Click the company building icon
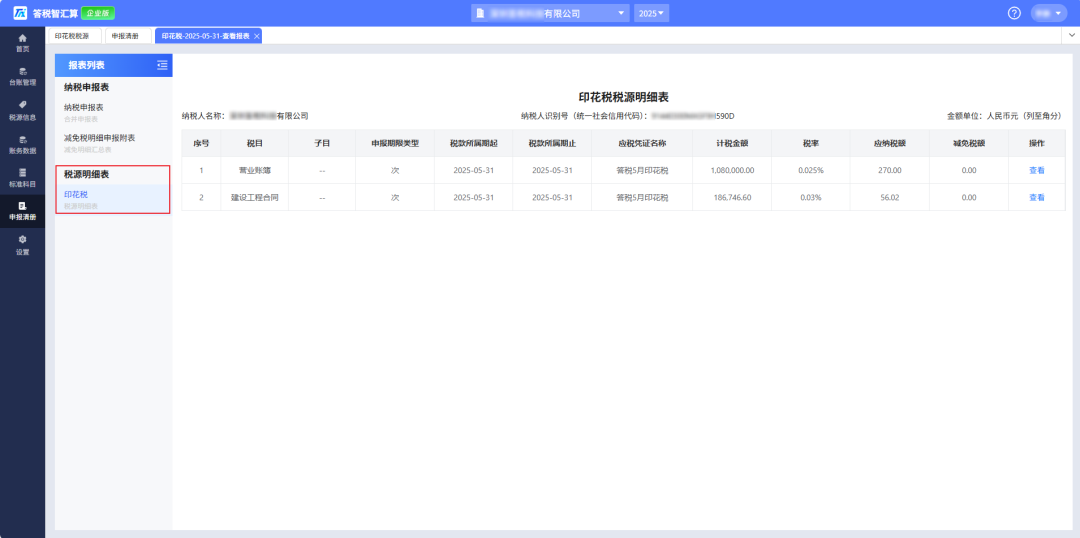This screenshot has height=538, width=1080. 481,13
